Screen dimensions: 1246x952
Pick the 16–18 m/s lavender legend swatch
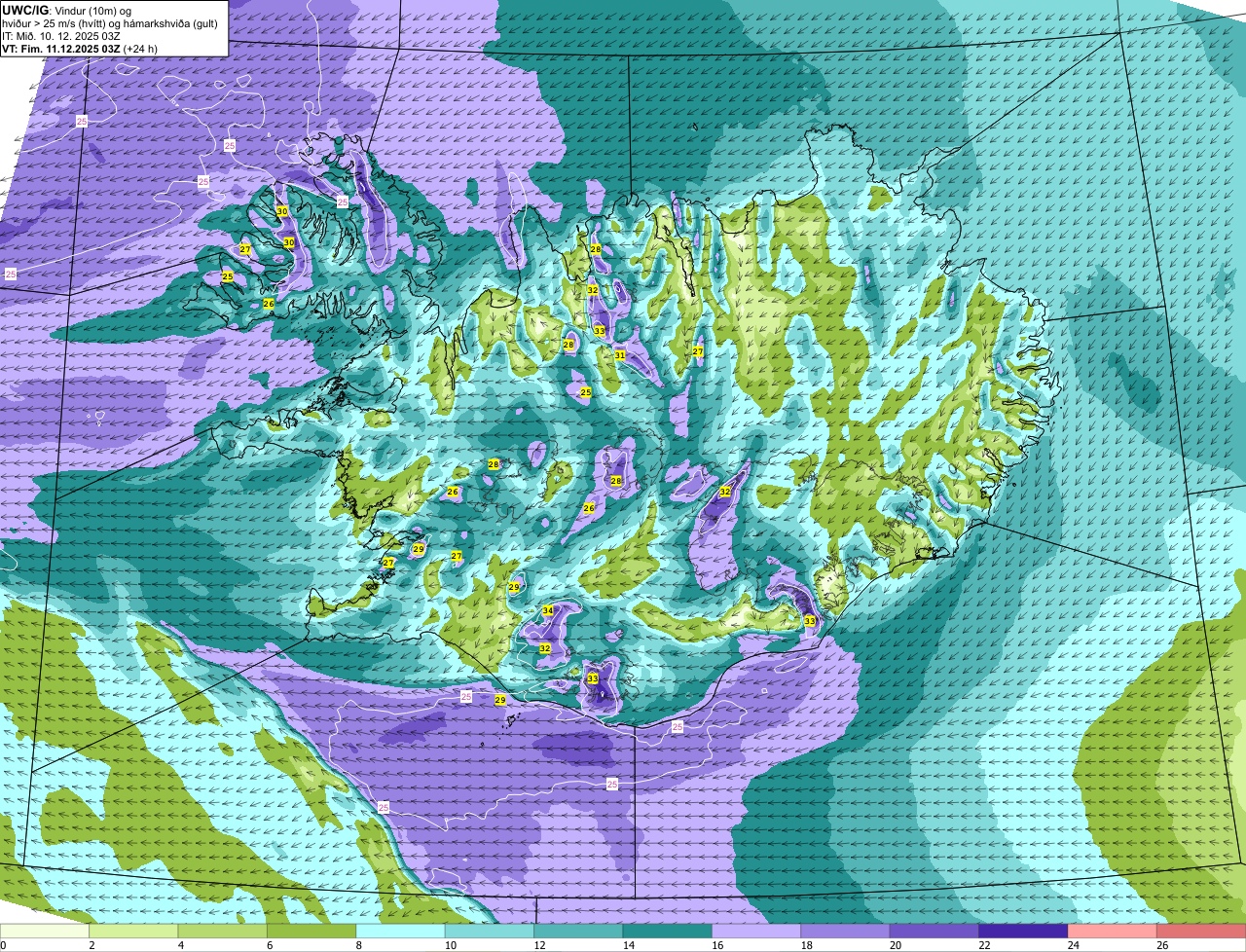point(756,932)
